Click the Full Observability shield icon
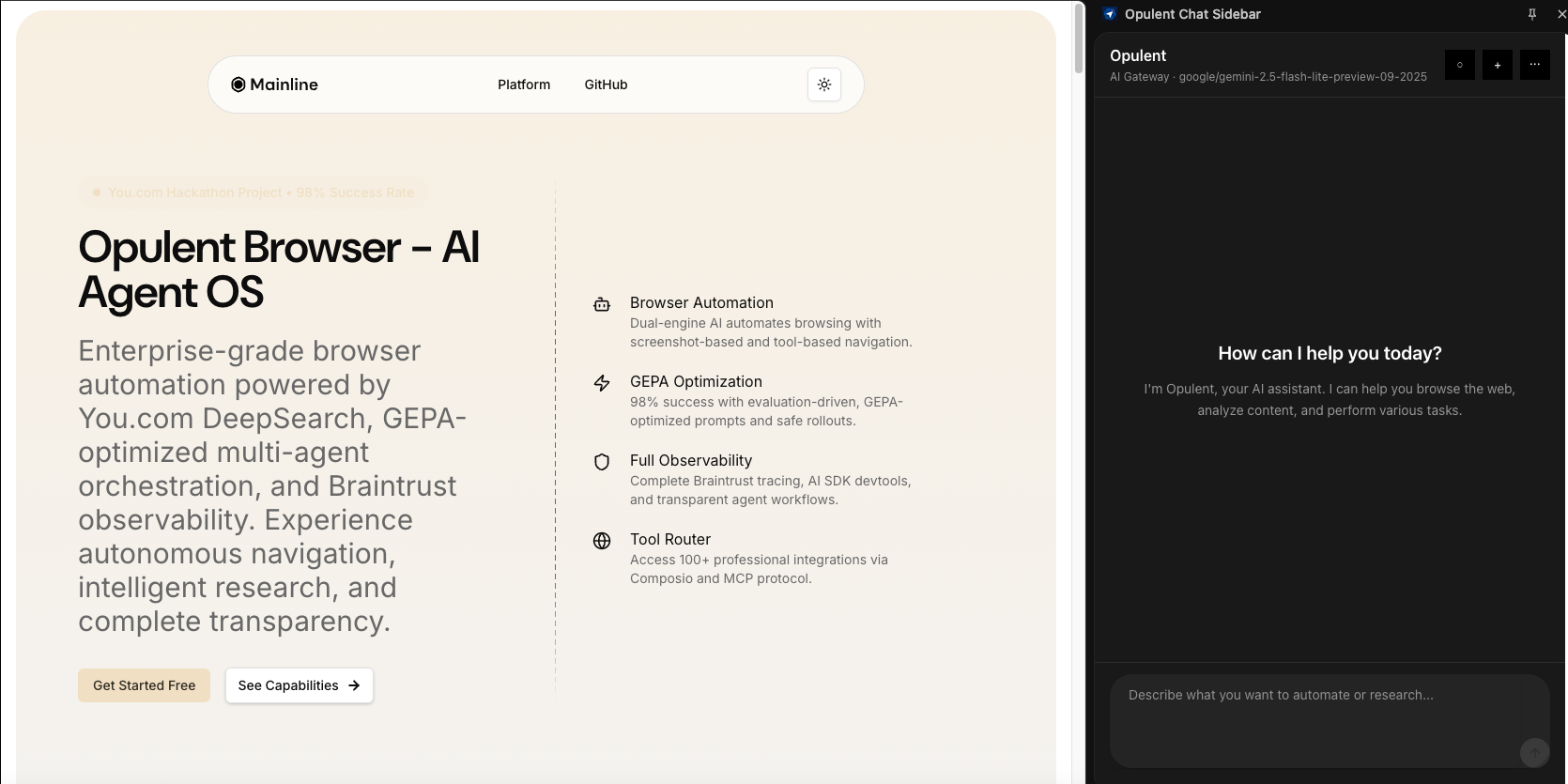1568x784 pixels. click(602, 462)
